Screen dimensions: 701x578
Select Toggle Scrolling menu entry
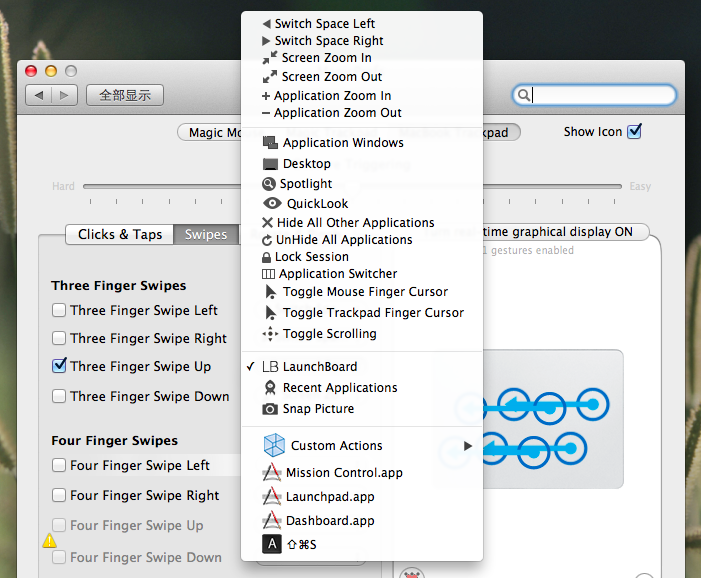click(x=329, y=334)
